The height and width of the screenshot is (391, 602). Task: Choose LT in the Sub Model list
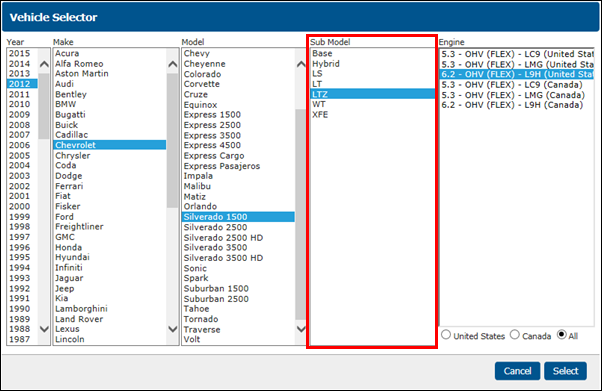point(372,84)
